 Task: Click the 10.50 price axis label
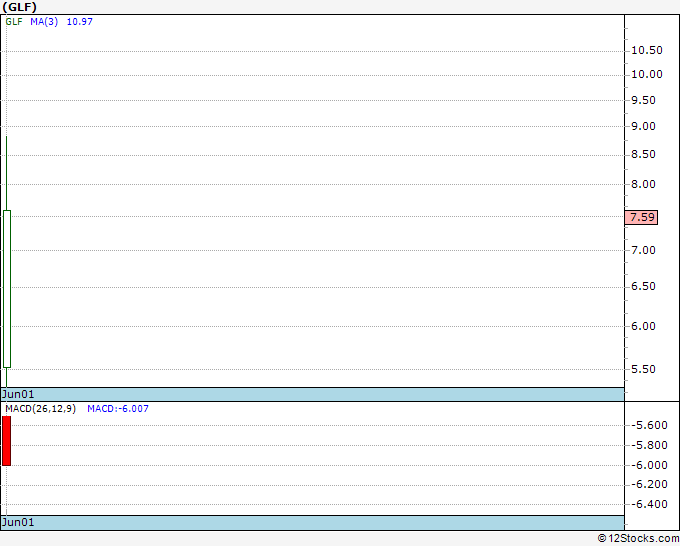[647, 50]
